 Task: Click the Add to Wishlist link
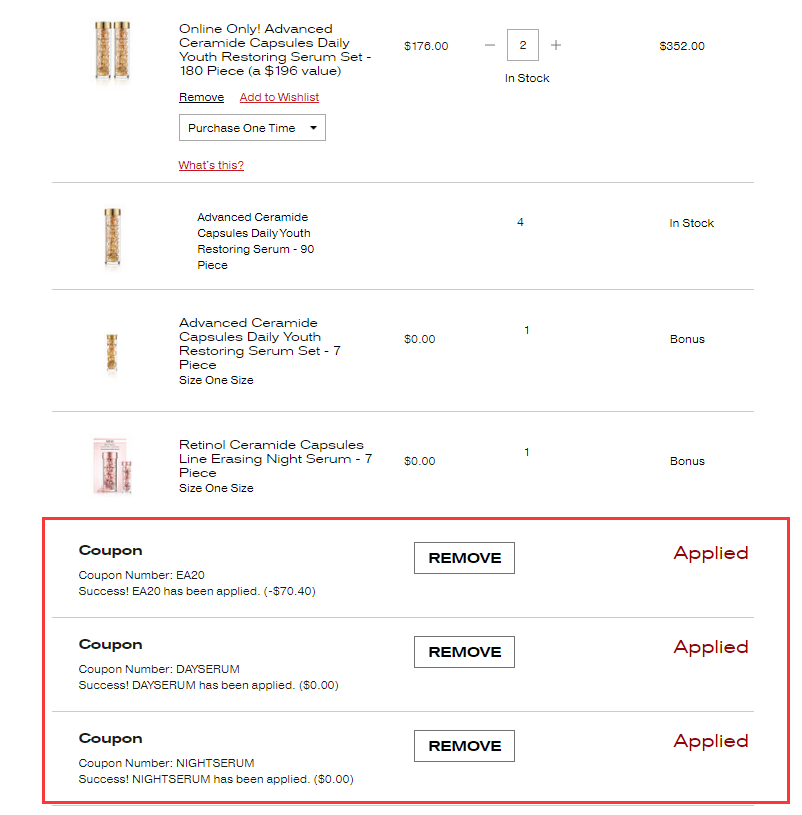pyautogui.click(x=279, y=97)
